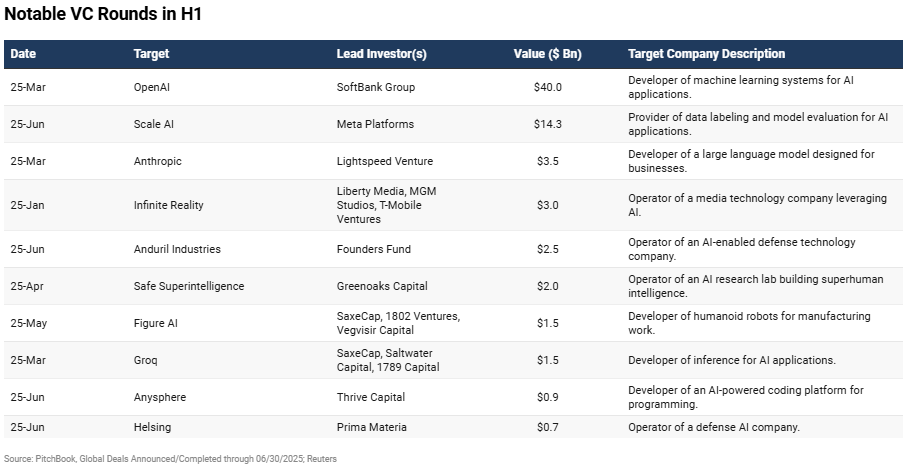The image size is (907, 466).
Task: Select the Helsing target cell
Action: (x=152, y=427)
